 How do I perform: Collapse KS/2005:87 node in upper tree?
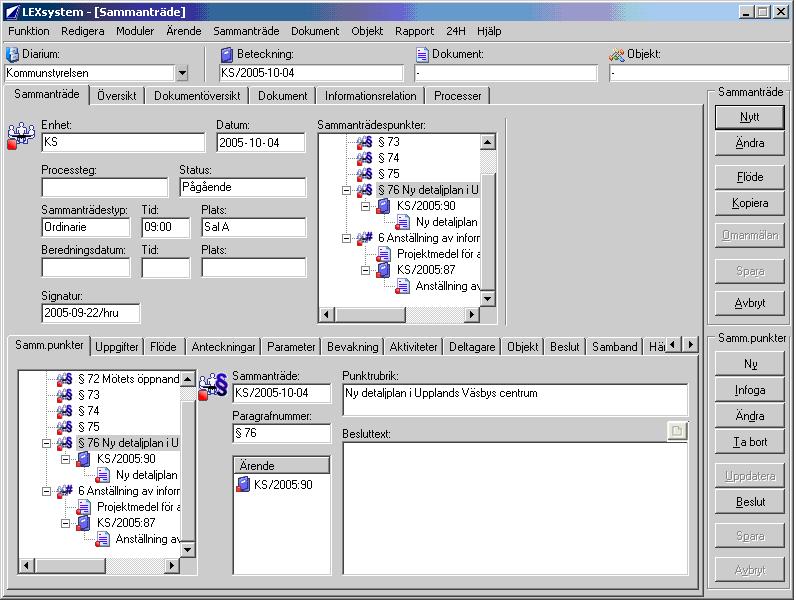366,270
